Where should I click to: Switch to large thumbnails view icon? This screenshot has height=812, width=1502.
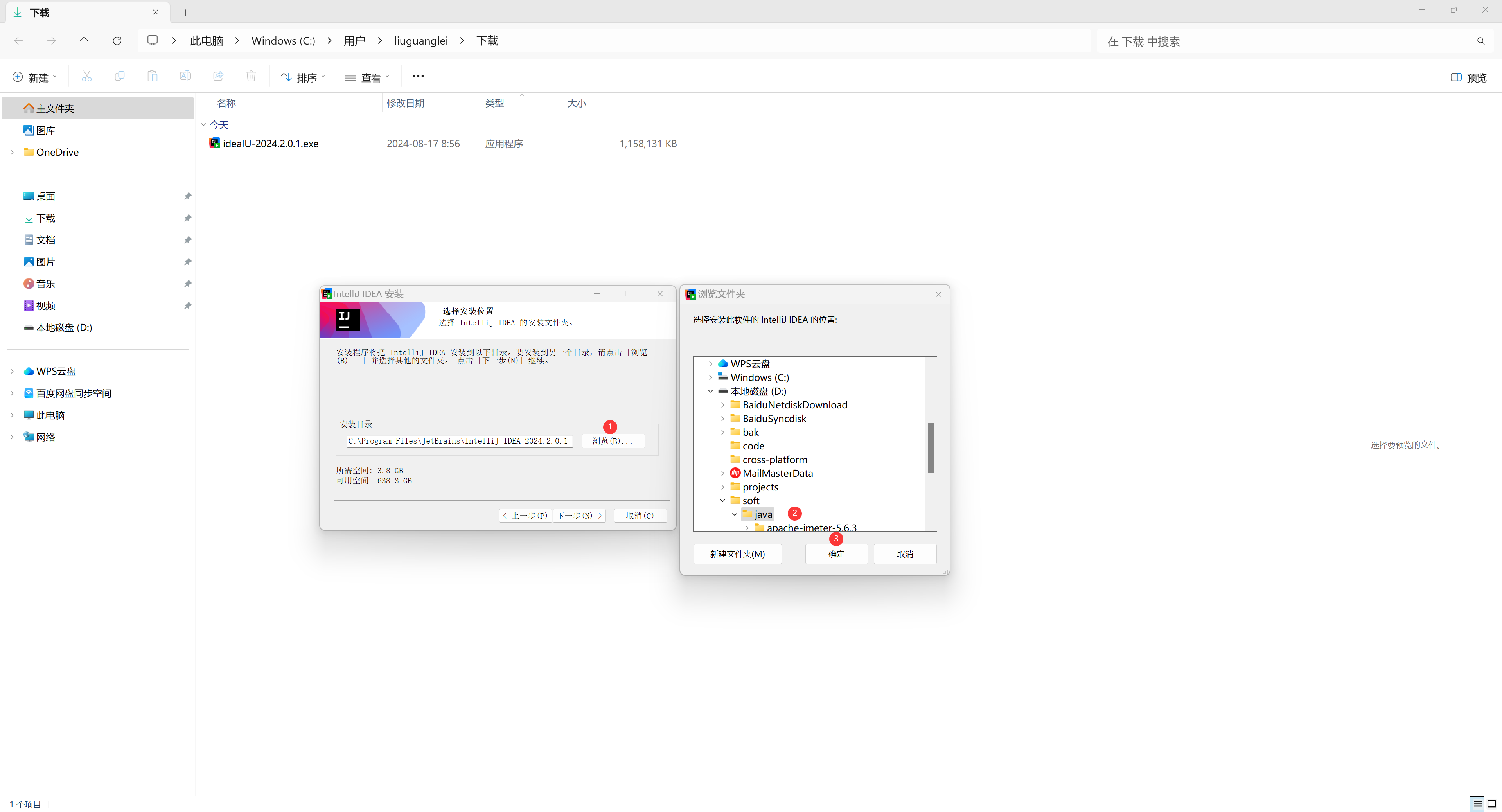1491,804
